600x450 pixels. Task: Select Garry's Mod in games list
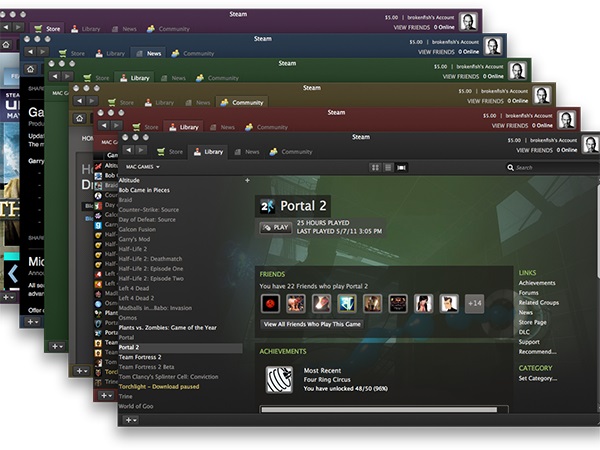tap(134, 239)
